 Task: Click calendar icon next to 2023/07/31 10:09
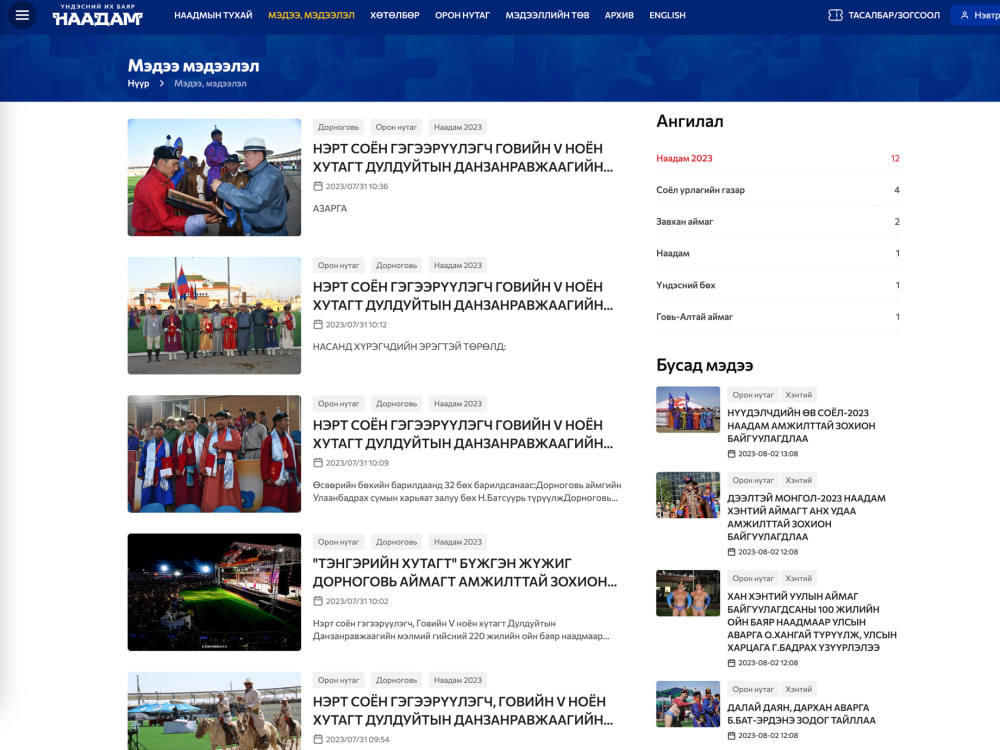coord(318,463)
